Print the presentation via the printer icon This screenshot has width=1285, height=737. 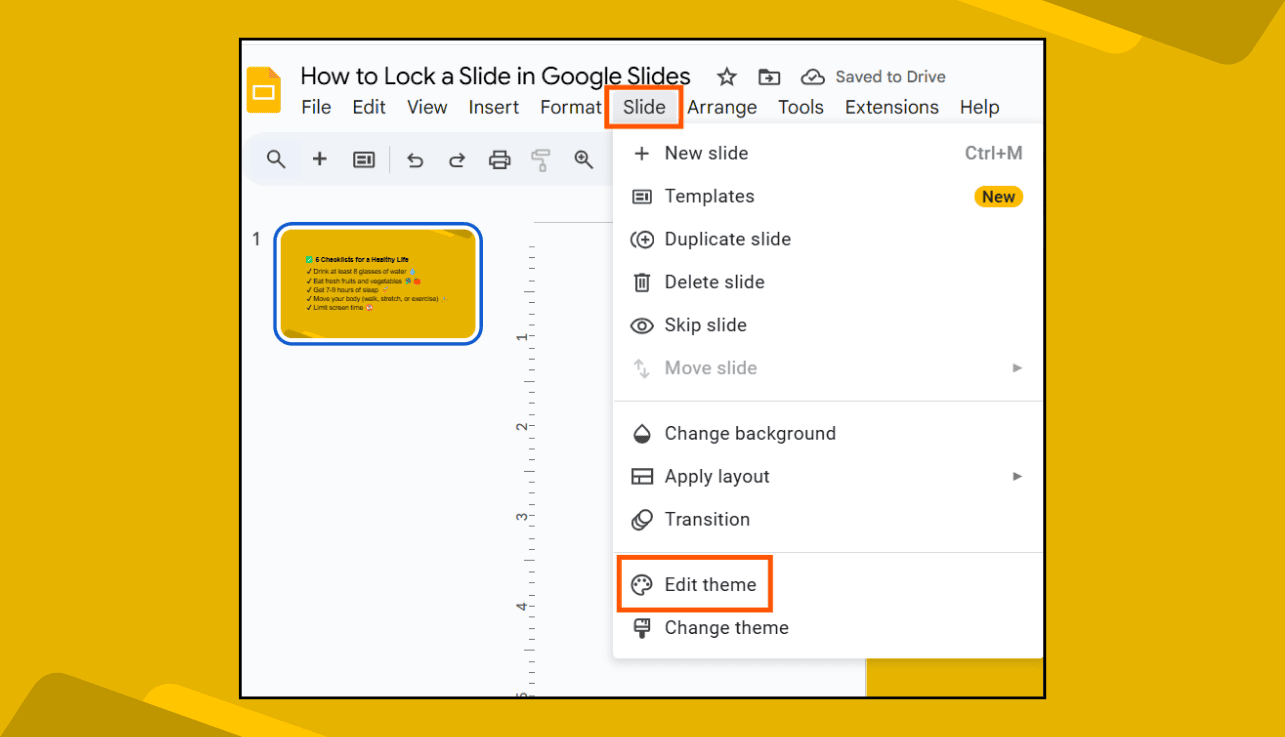tap(499, 159)
